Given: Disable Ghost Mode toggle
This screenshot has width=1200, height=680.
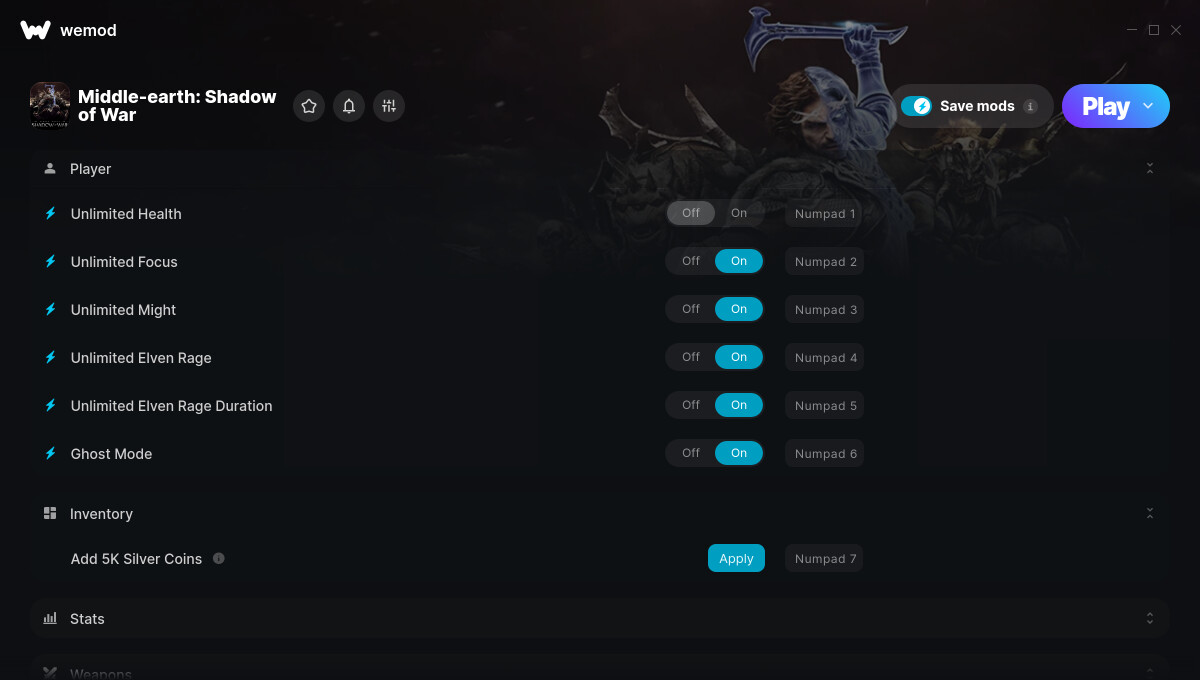Looking at the screenshot, I should [691, 453].
